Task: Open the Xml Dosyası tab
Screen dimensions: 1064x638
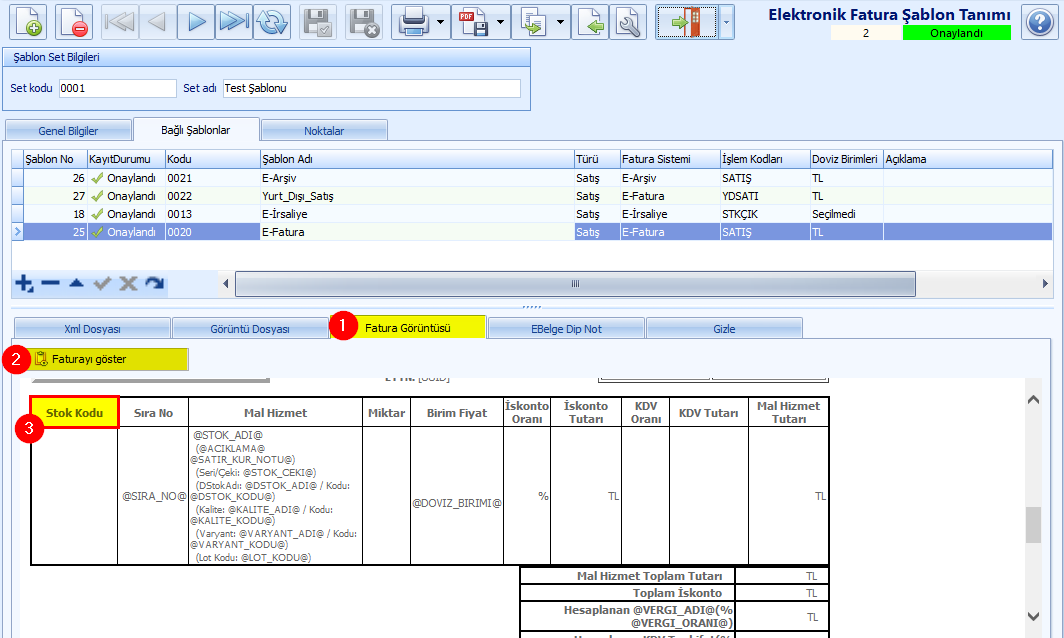Action: [92, 329]
